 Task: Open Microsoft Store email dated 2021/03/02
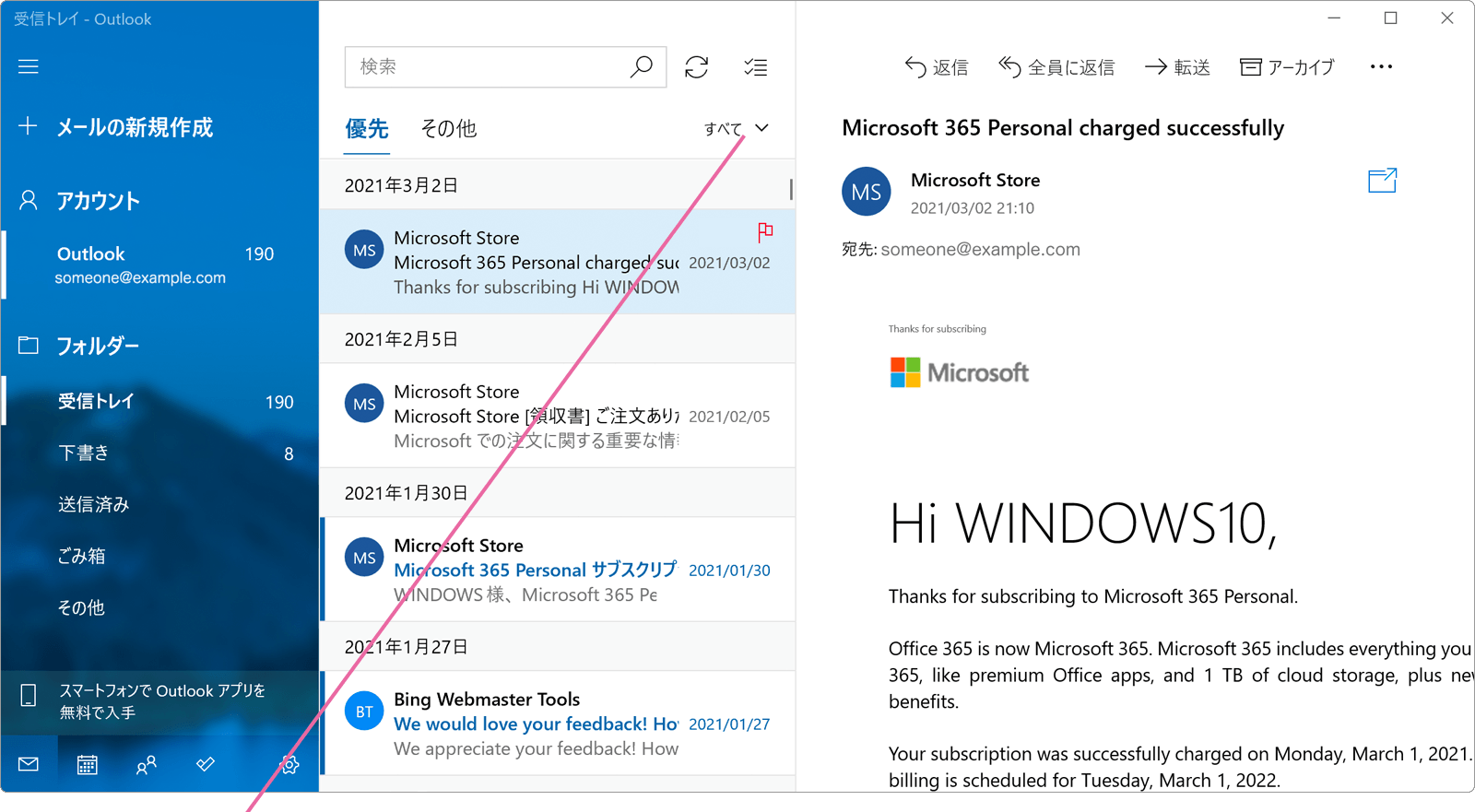click(558, 262)
